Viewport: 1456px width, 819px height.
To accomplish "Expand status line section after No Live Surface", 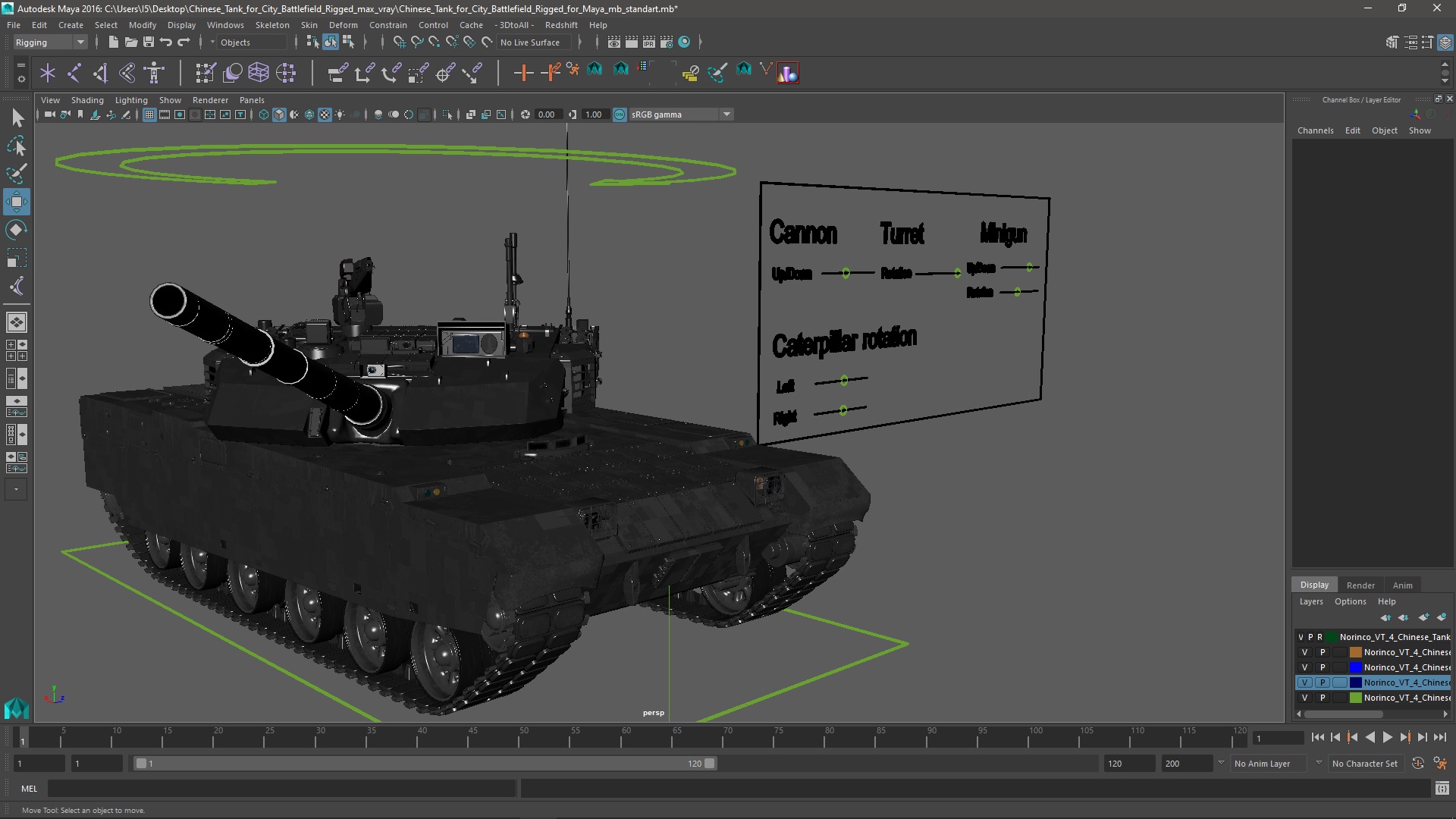I will 580,42.
